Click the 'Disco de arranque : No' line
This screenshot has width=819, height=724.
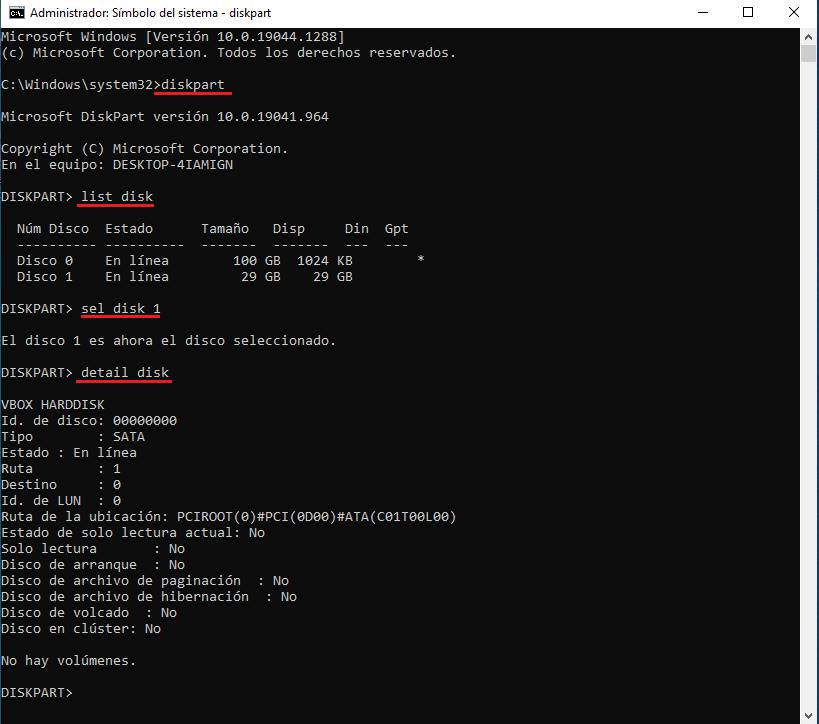click(x=93, y=565)
